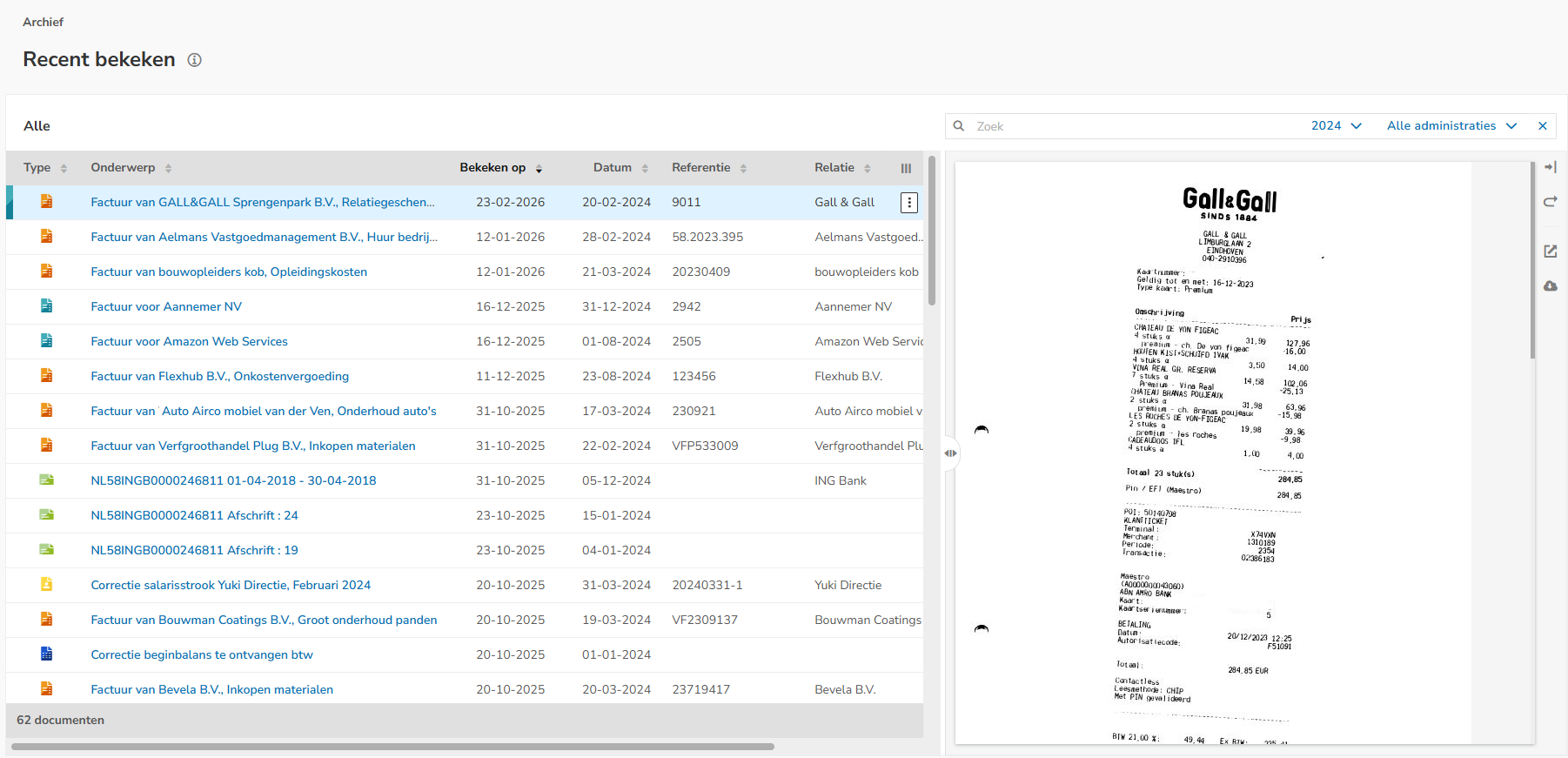Click the info icon beside Recent bekeken
The width and height of the screenshot is (1568, 758).
(x=195, y=60)
